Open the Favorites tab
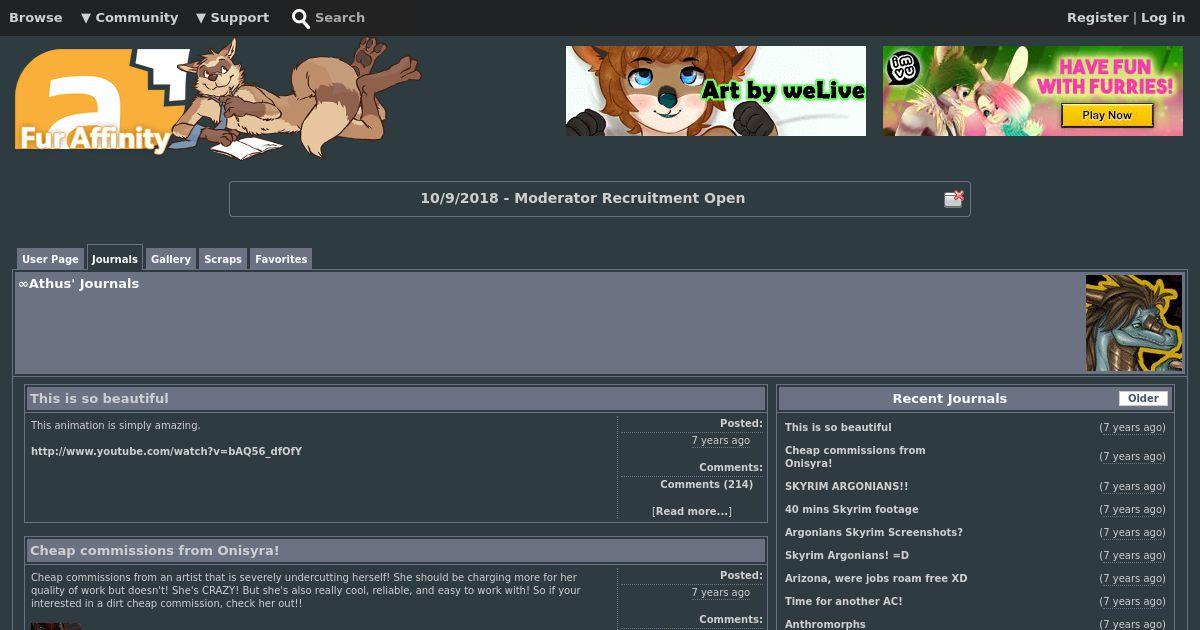The image size is (1200, 630). tap(281, 259)
